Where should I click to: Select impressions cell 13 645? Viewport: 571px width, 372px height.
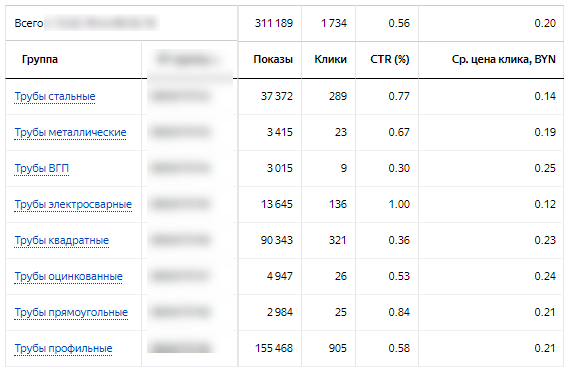277,205
